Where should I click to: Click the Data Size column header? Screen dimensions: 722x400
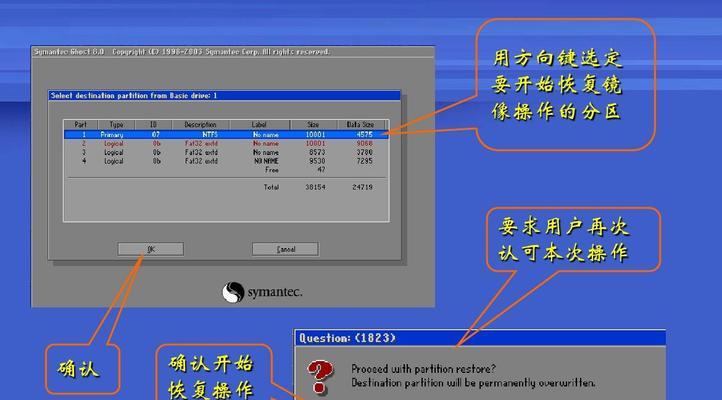click(361, 125)
